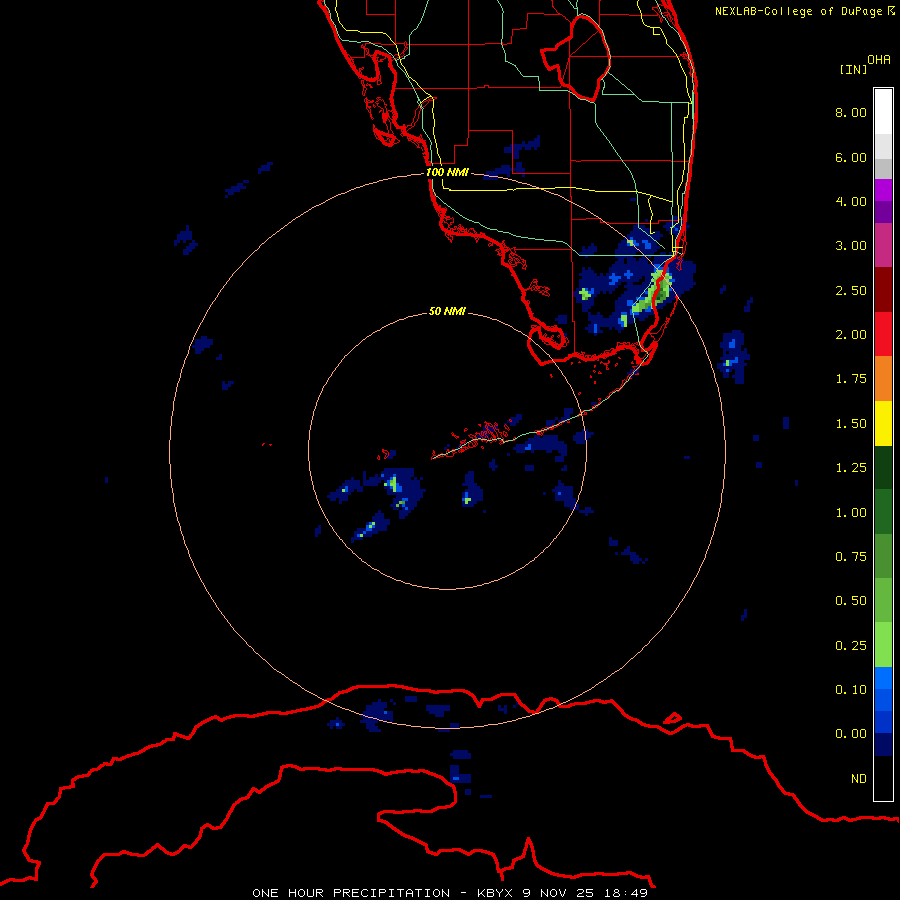Select the dark red swatch beside 2.50
Image resolution: width=900 pixels, height=900 pixels.
coord(883,290)
